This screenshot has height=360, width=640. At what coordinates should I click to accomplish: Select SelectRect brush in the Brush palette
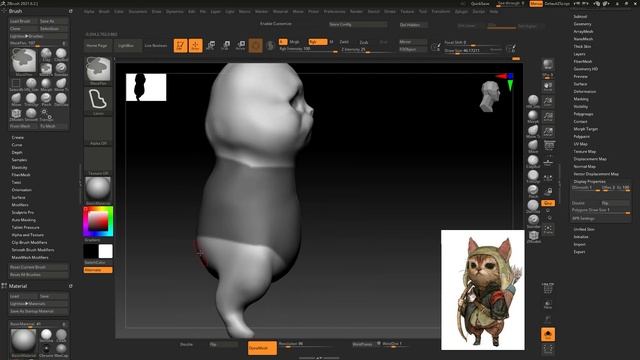coord(16,84)
